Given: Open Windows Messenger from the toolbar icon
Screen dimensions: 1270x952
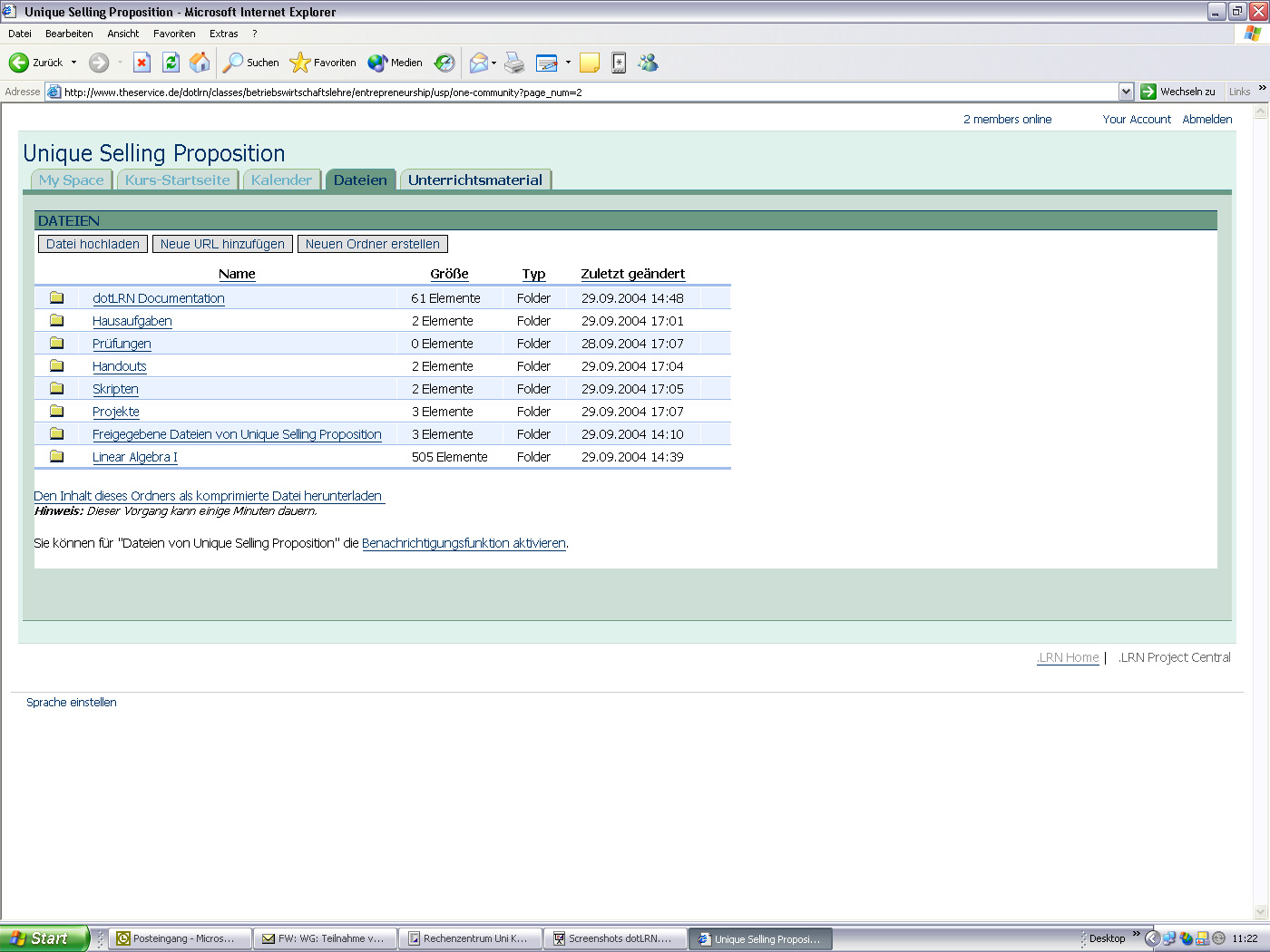Looking at the screenshot, I should point(648,63).
